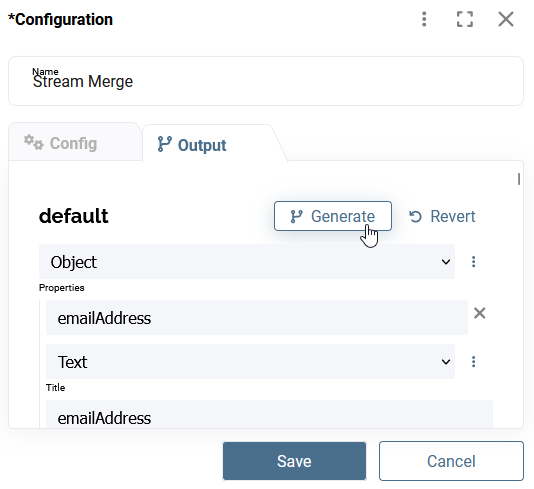Close the Configuration panel
The width and height of the screenshot is (534, 489).
[x=506, y=19]
